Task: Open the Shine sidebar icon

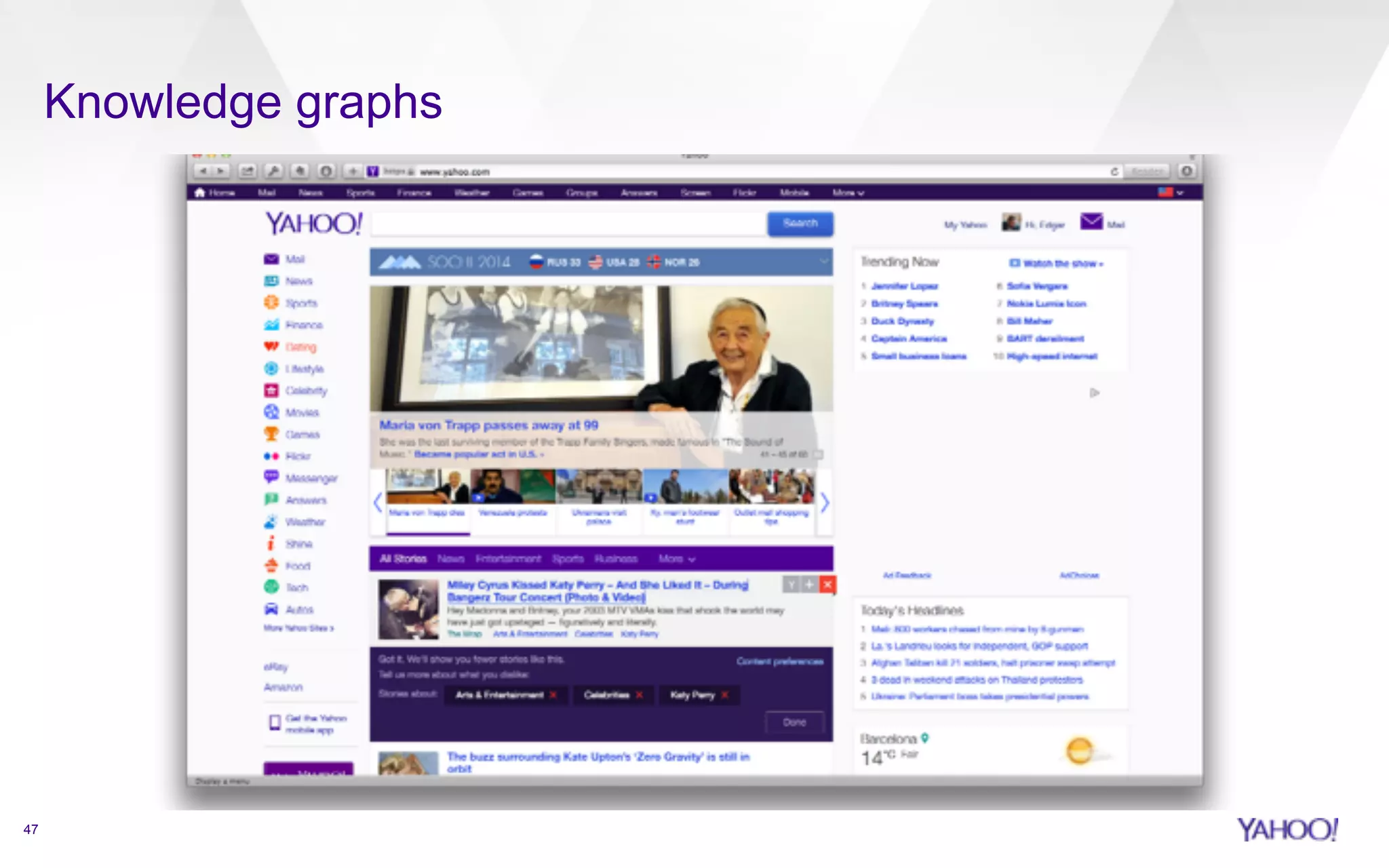Action: point(271,543)
